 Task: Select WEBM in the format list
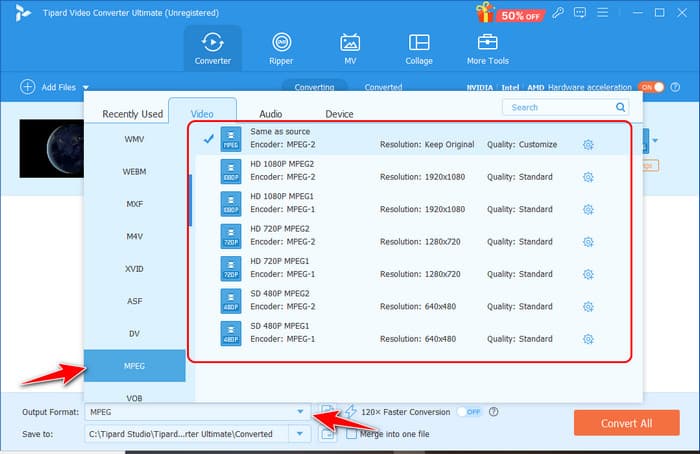coord(134,171)
